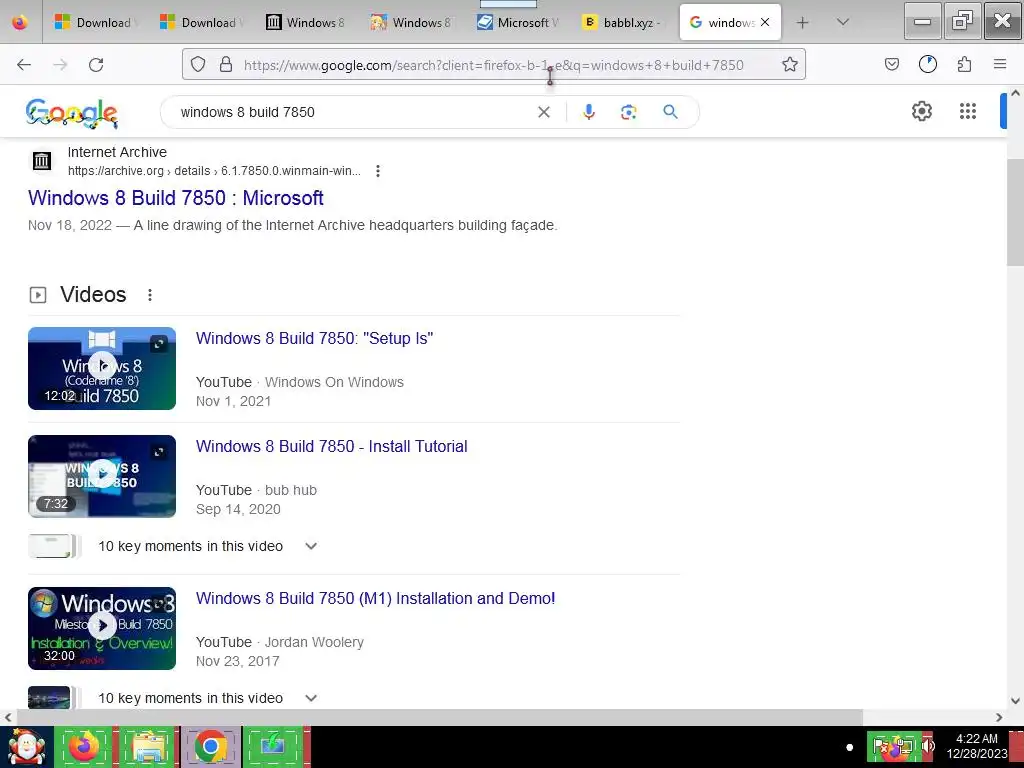
Task: Open the Save to Pocket icon
Action: click(x=892, y=64)
